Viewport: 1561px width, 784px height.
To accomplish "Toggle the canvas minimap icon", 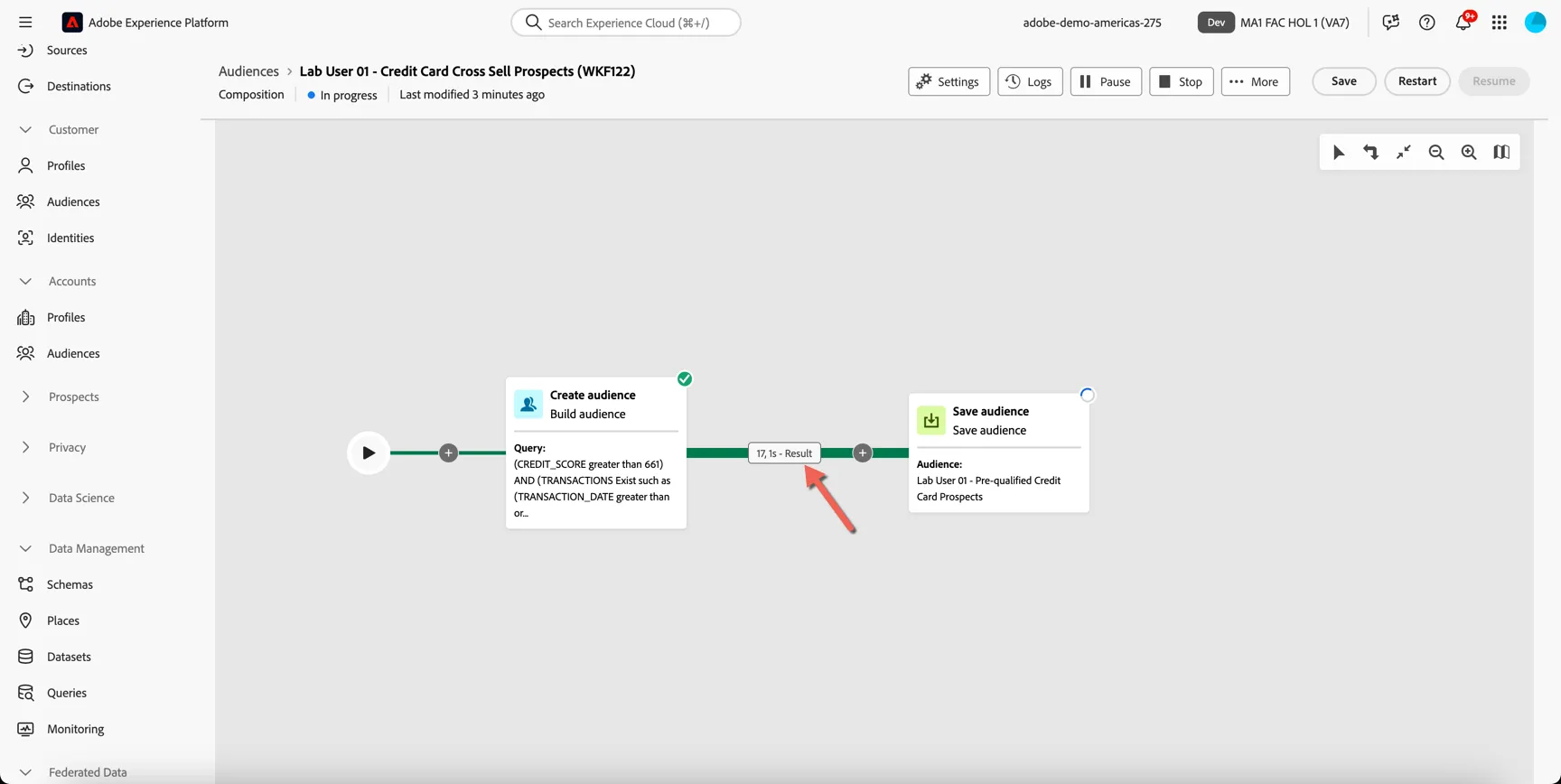I will pyautogui.click(x=1501, y=153).
